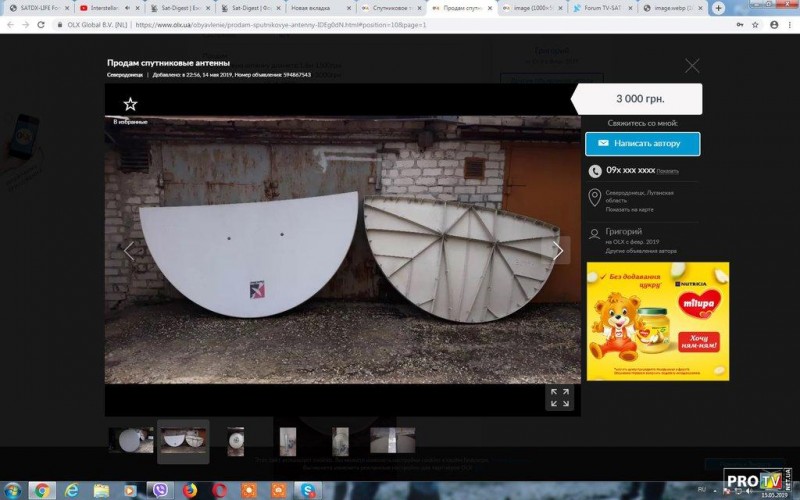Go to next photo with right arrow
This screenshot has width=800, height=500.
click(557, 251)
